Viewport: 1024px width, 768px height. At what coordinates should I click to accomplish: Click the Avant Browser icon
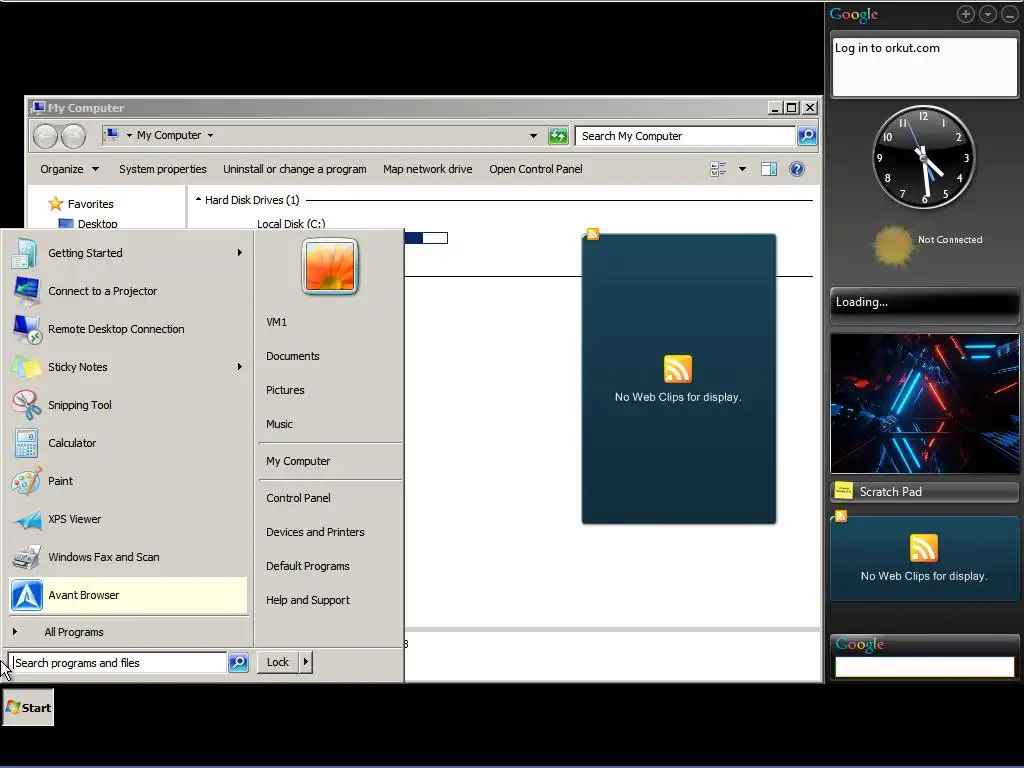27,595
